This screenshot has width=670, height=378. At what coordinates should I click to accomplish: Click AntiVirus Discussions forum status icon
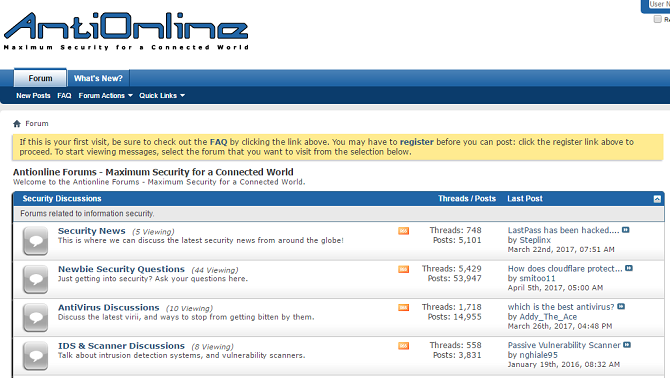[35, 318]
